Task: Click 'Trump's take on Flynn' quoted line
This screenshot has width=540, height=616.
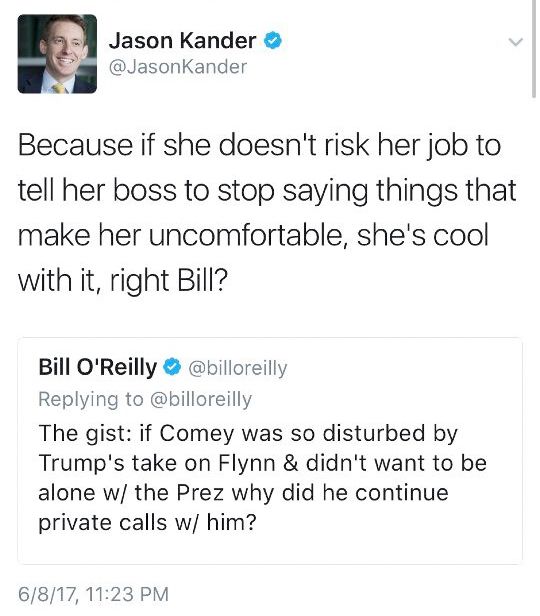Action: (x=263, y=463)
